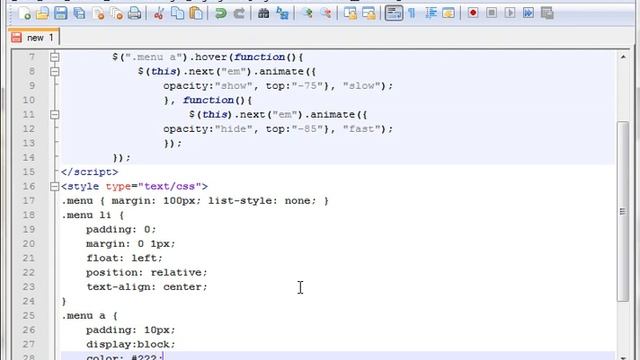Viewport: 640px width, 360px height.
Task: Toggle the Word wrap button
Action: [394, 13]
